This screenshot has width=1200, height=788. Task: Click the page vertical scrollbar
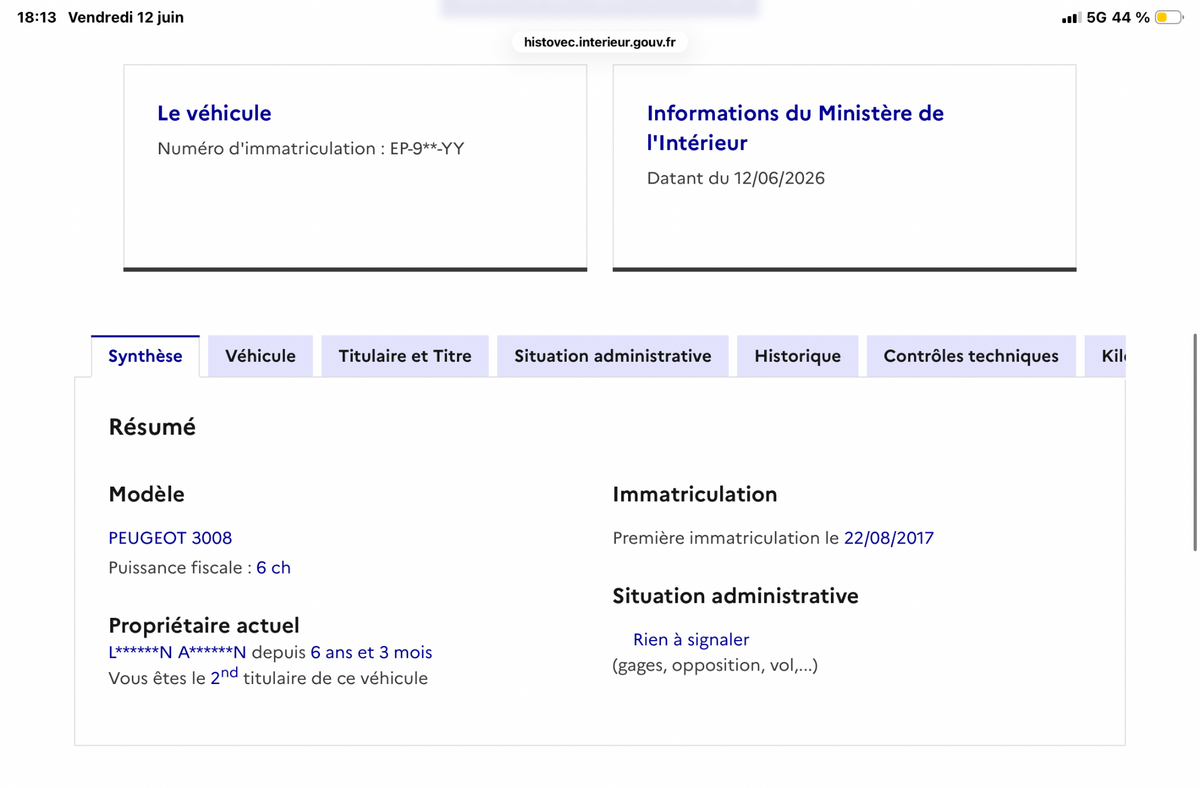point(1195,442)
